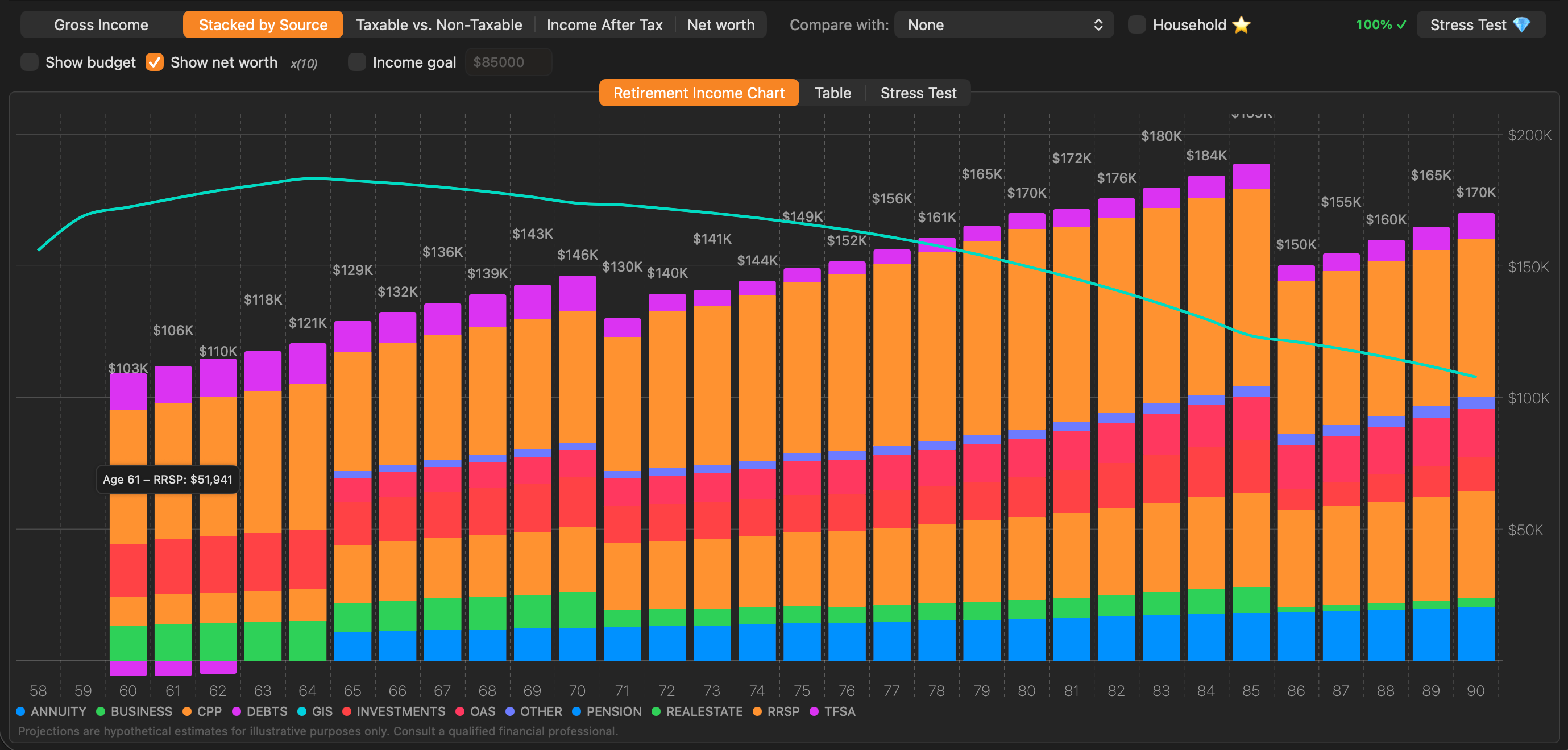Click the $100K y-axis label
Viewport: 1568px width, 750px height.
pyautogui.click(x=1528, y=398)
